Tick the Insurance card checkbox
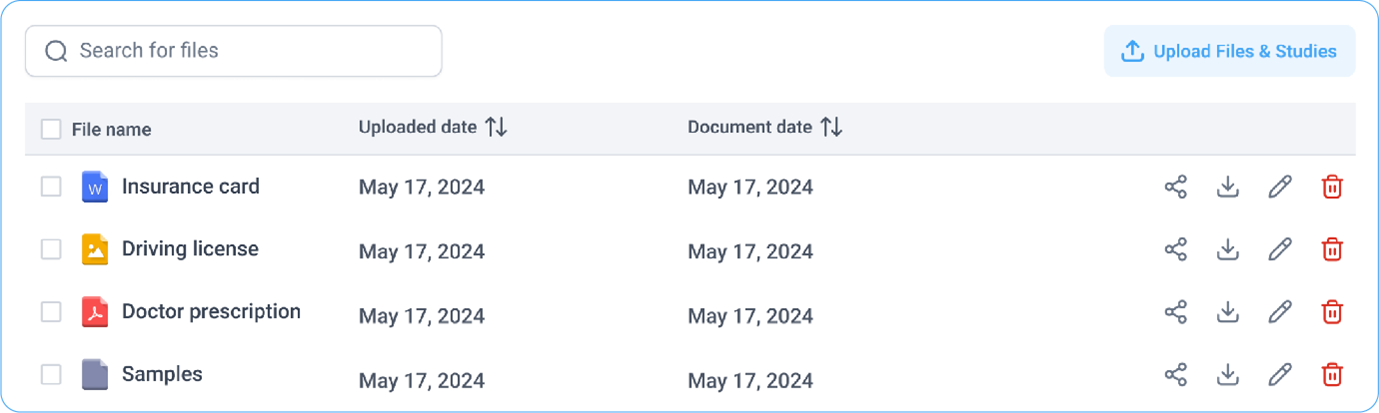 (x=51, y=187)
